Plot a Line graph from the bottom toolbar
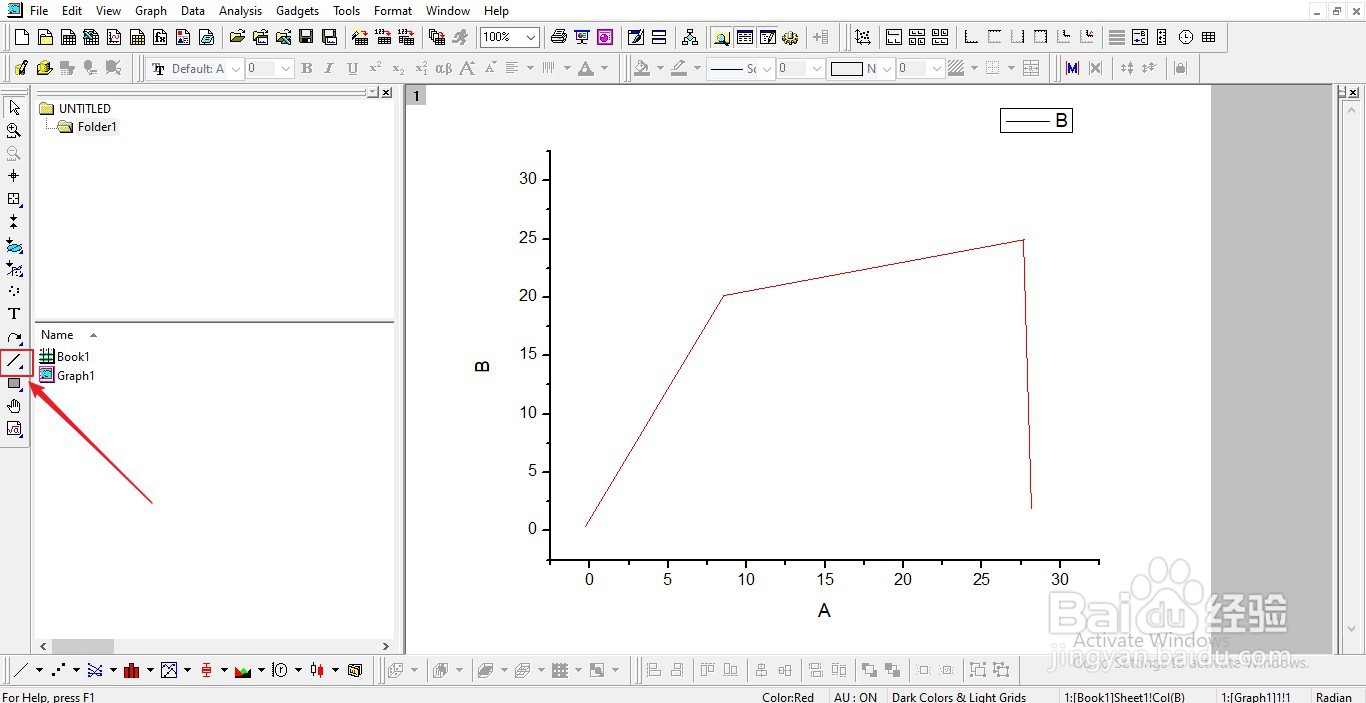This screenshot has width=1366, height=703. click(x=21, y=670)
